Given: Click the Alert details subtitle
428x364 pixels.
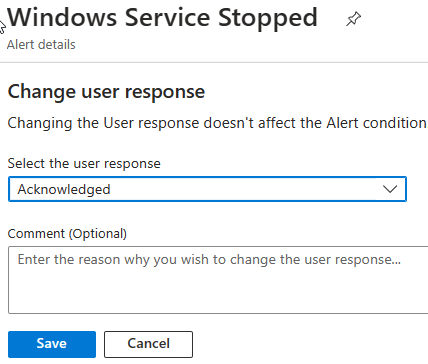Looking at the screenshot, I should (41, 44).
